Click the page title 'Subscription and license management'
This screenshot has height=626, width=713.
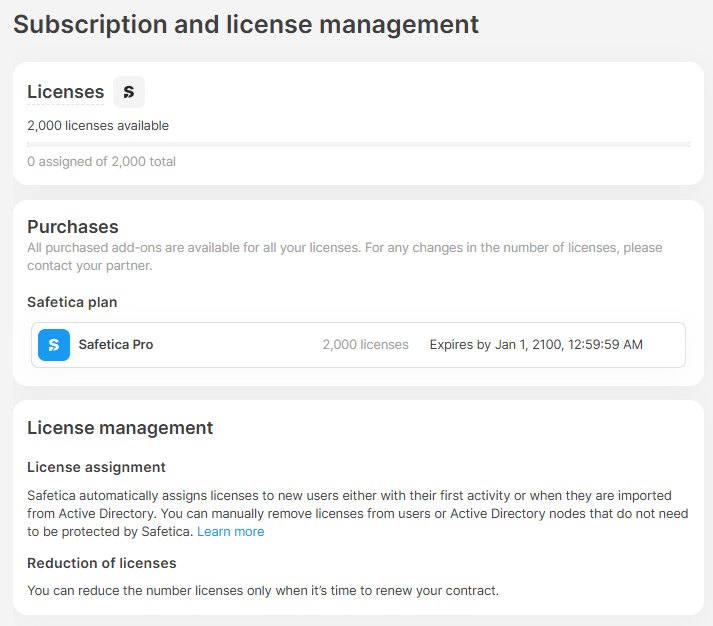(x=246, y=24)
